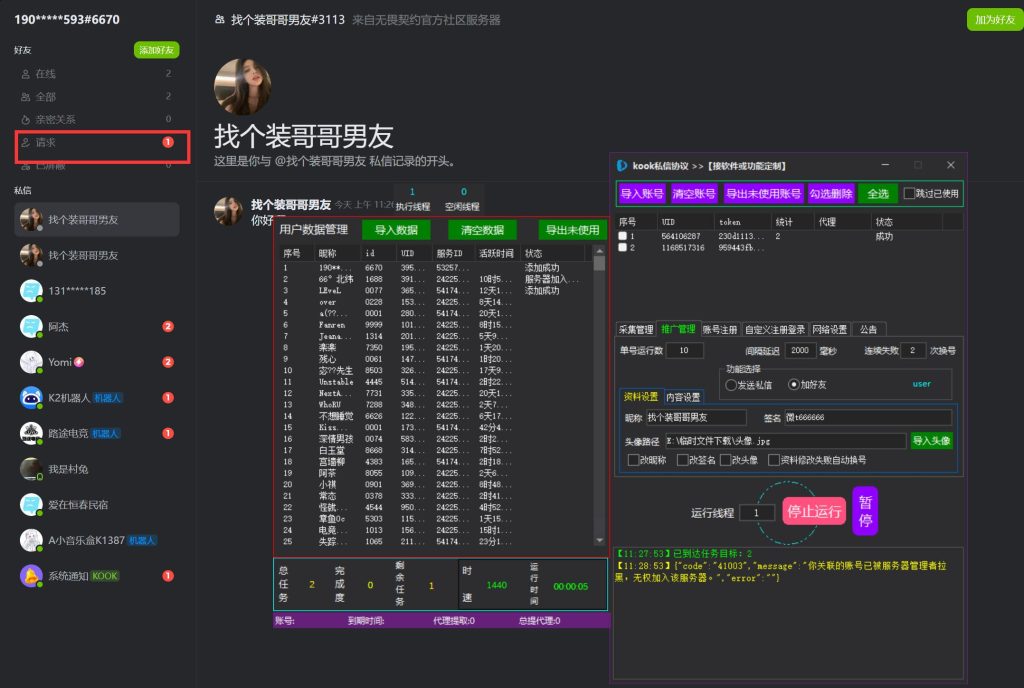The image size is (1024, 688).
Task: Click the 系统通知 bell avatar icon
Action: 30,576
